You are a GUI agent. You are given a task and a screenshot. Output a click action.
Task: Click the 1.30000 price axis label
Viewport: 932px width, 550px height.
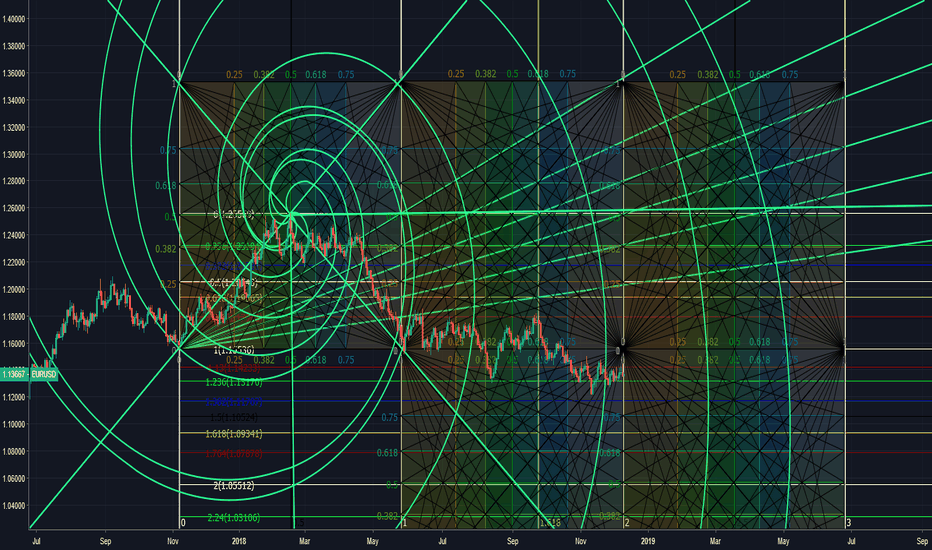point(14,155)
